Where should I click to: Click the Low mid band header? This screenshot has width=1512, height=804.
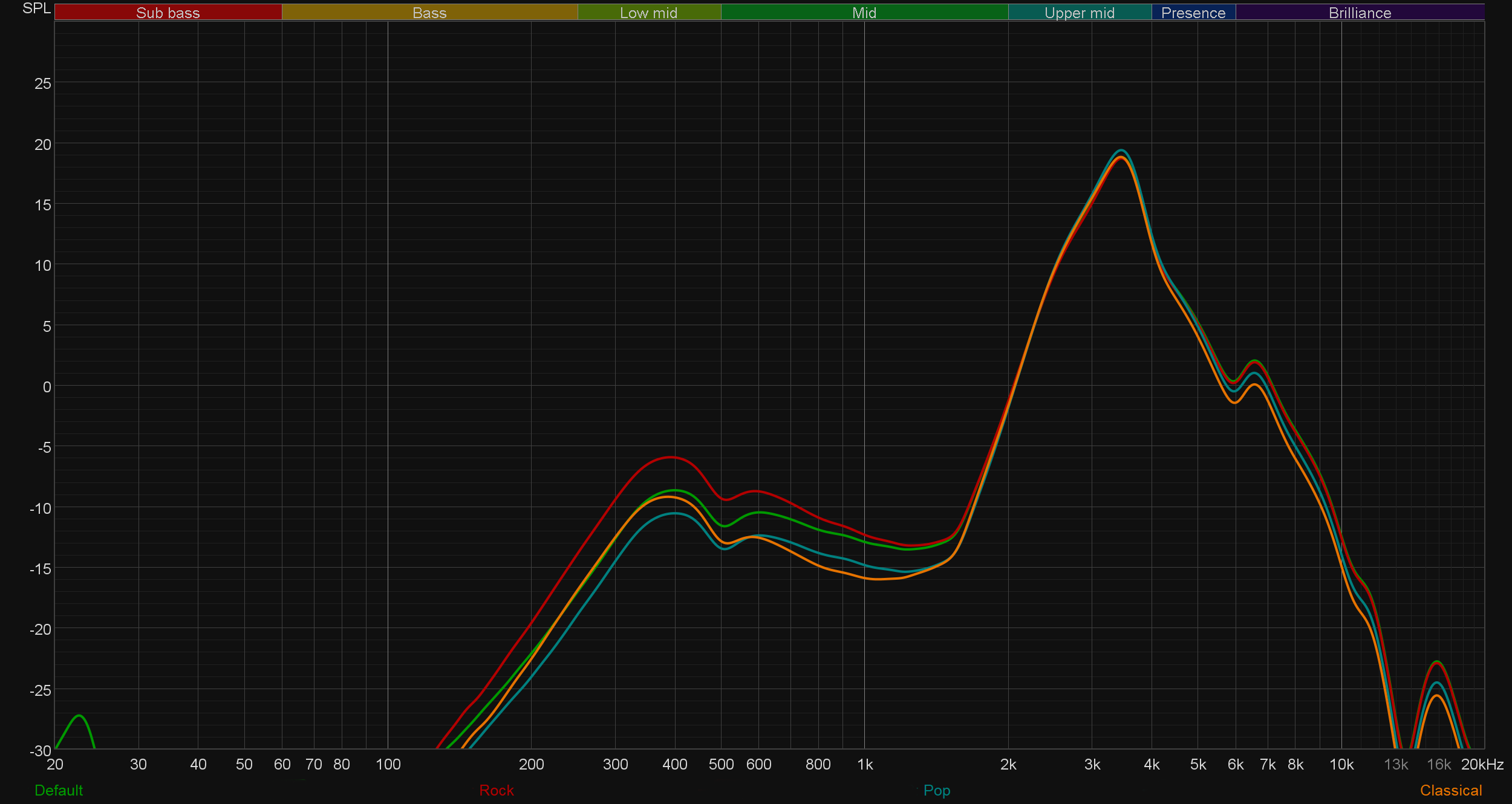pos(648,13)
